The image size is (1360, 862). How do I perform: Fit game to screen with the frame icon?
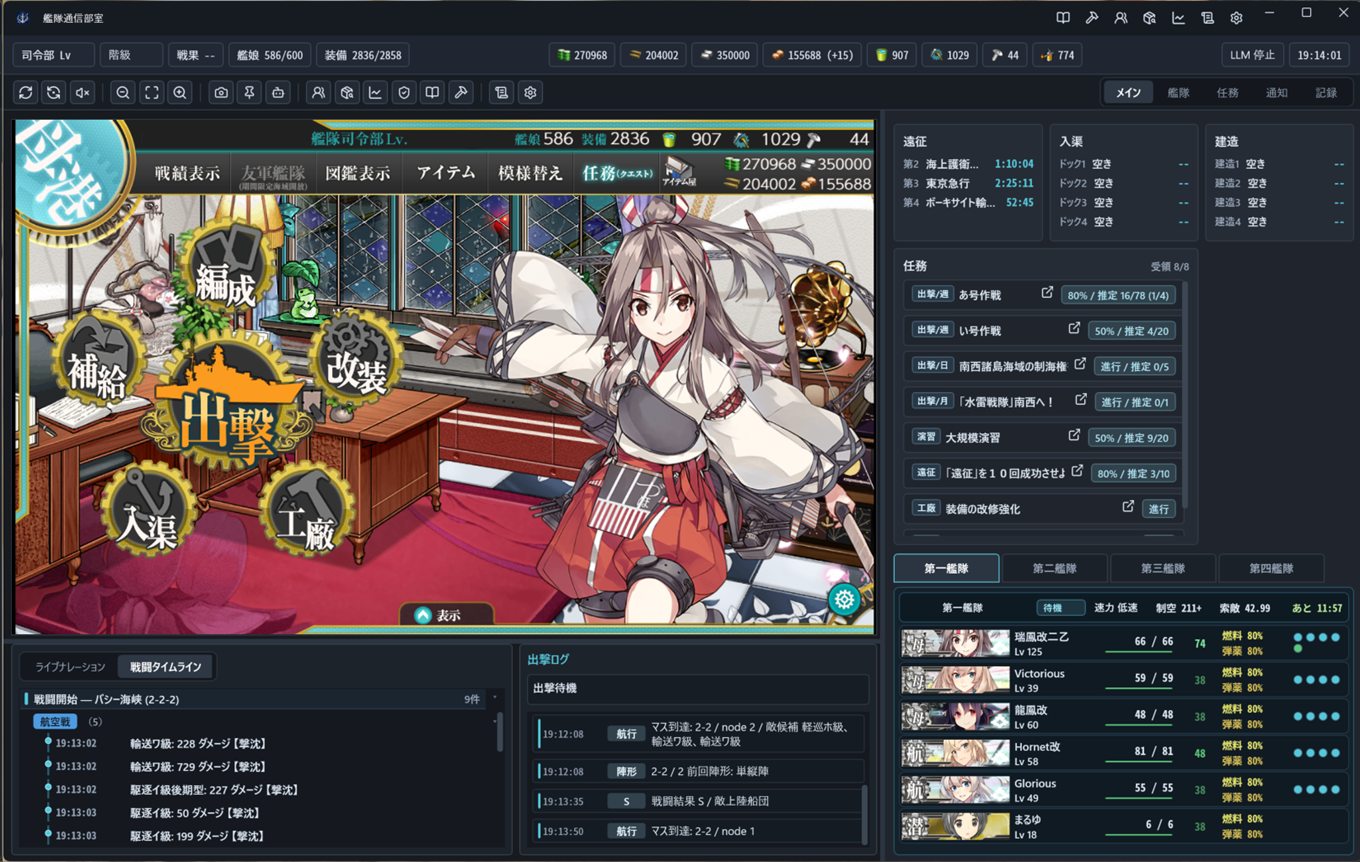pyautogui.click(x=152, y=92)
